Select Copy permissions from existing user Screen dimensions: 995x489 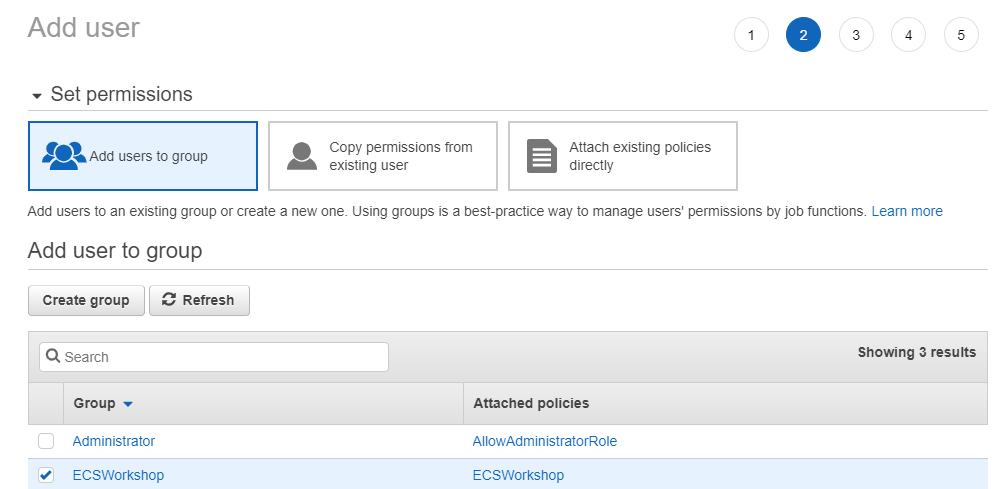tap(382, 156)
